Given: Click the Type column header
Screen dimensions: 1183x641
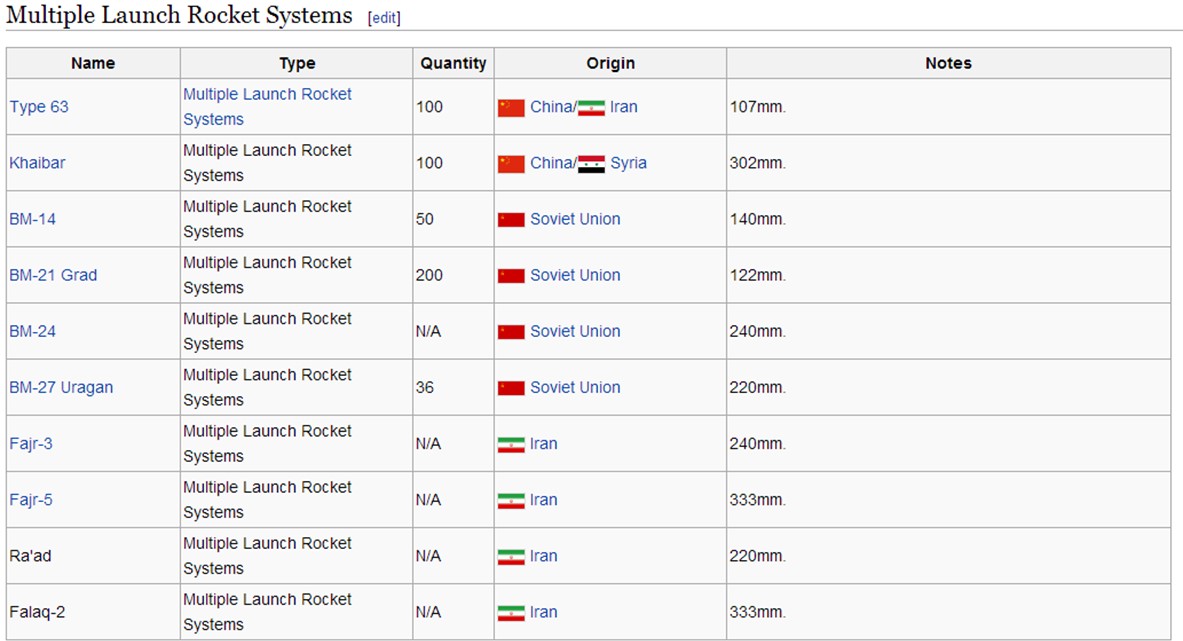Looking at the screenshot, I should 297,63.
